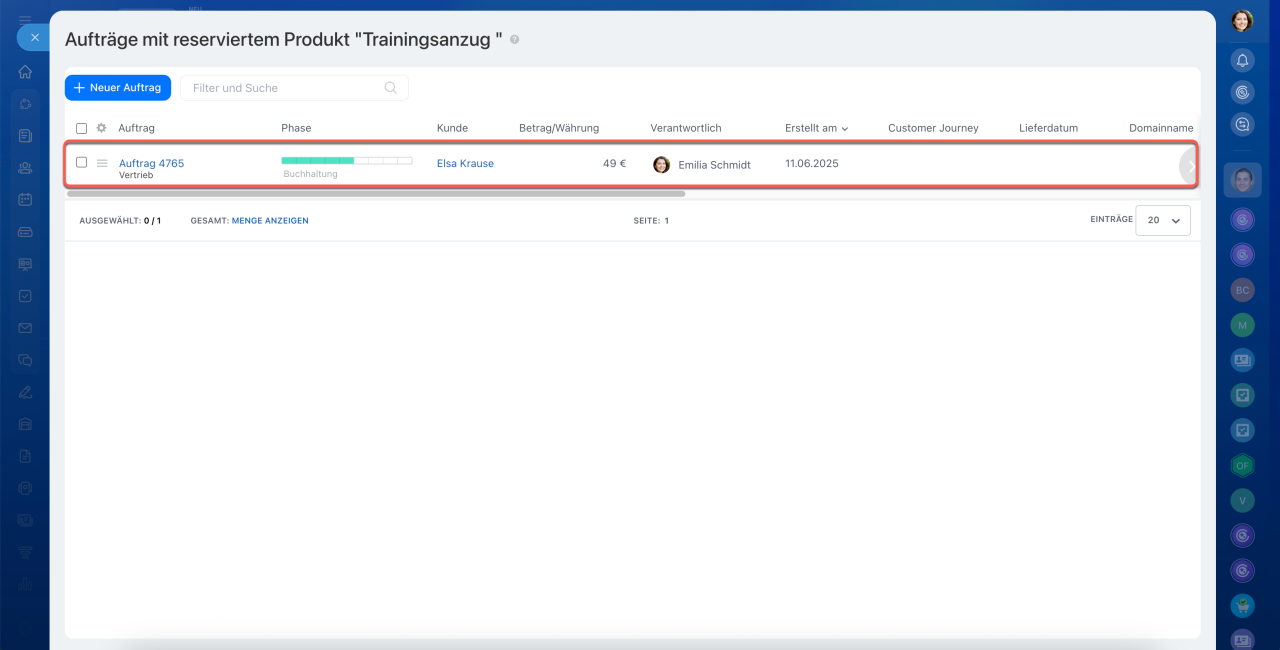Go to home icon in left sidebar
The height and width of the screenshot is (650, 1280).
25,72
